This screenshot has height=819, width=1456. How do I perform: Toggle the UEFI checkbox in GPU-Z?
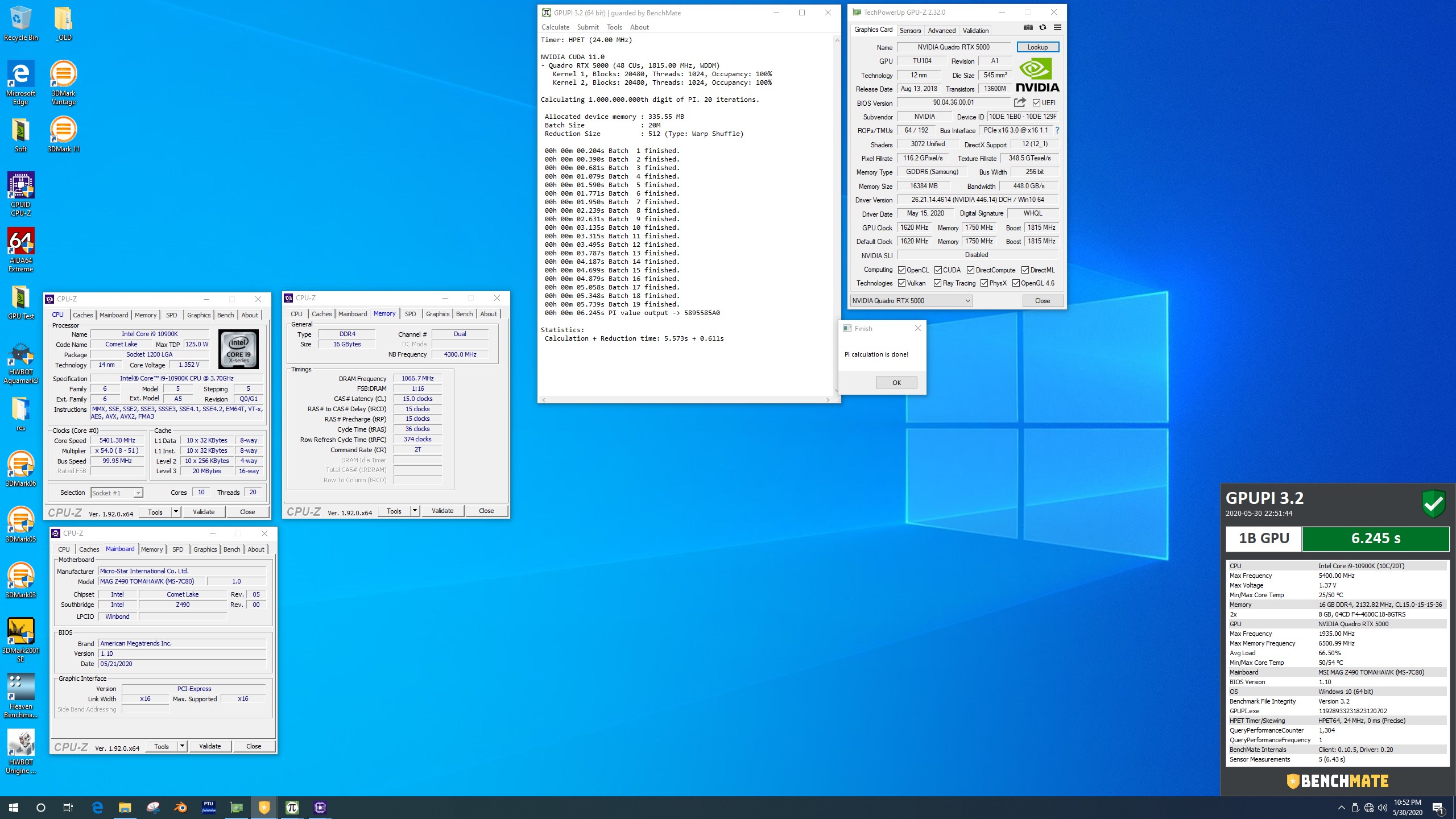pos(1036,103)
